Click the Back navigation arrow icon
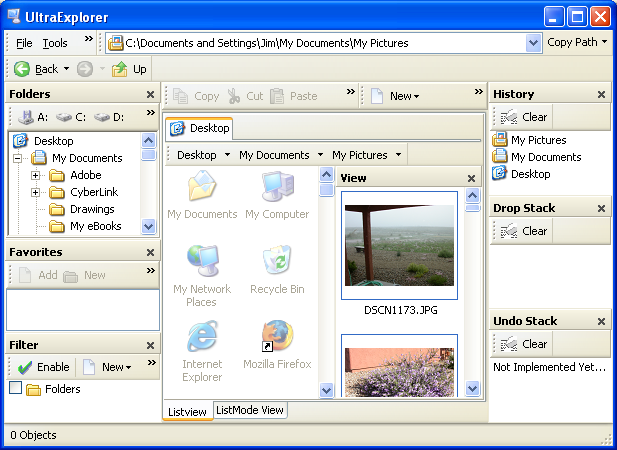This screenshot has width=617, height=450. pos(21,69)
